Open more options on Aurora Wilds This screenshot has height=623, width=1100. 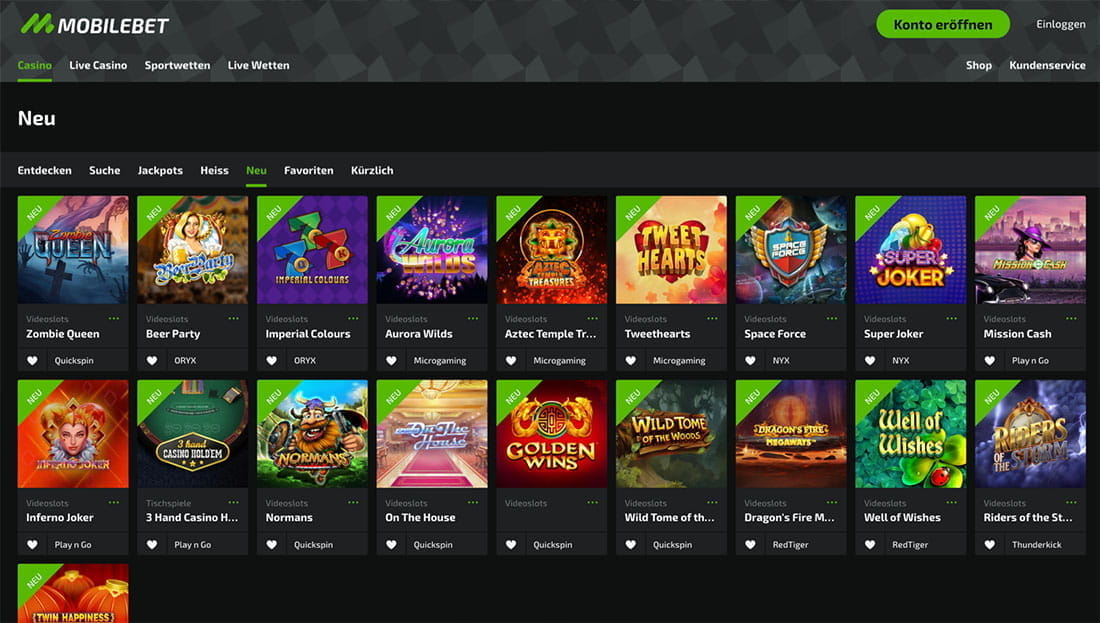pos(473,319)
